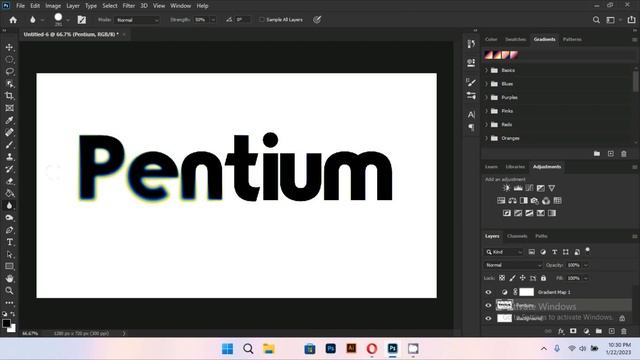Delete layer using Layers panel trash icon
Image resolution: width=640 pixels, height=360 pixels.
[624, 331]
